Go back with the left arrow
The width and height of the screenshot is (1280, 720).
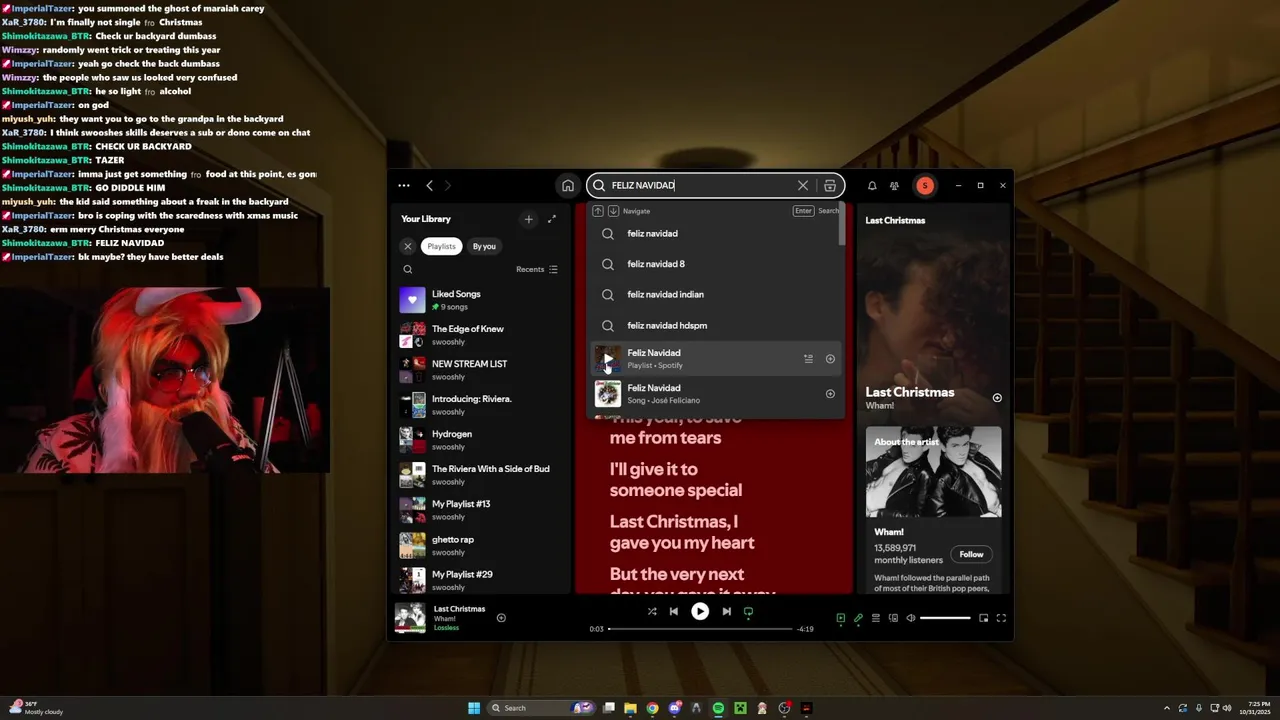429,185
